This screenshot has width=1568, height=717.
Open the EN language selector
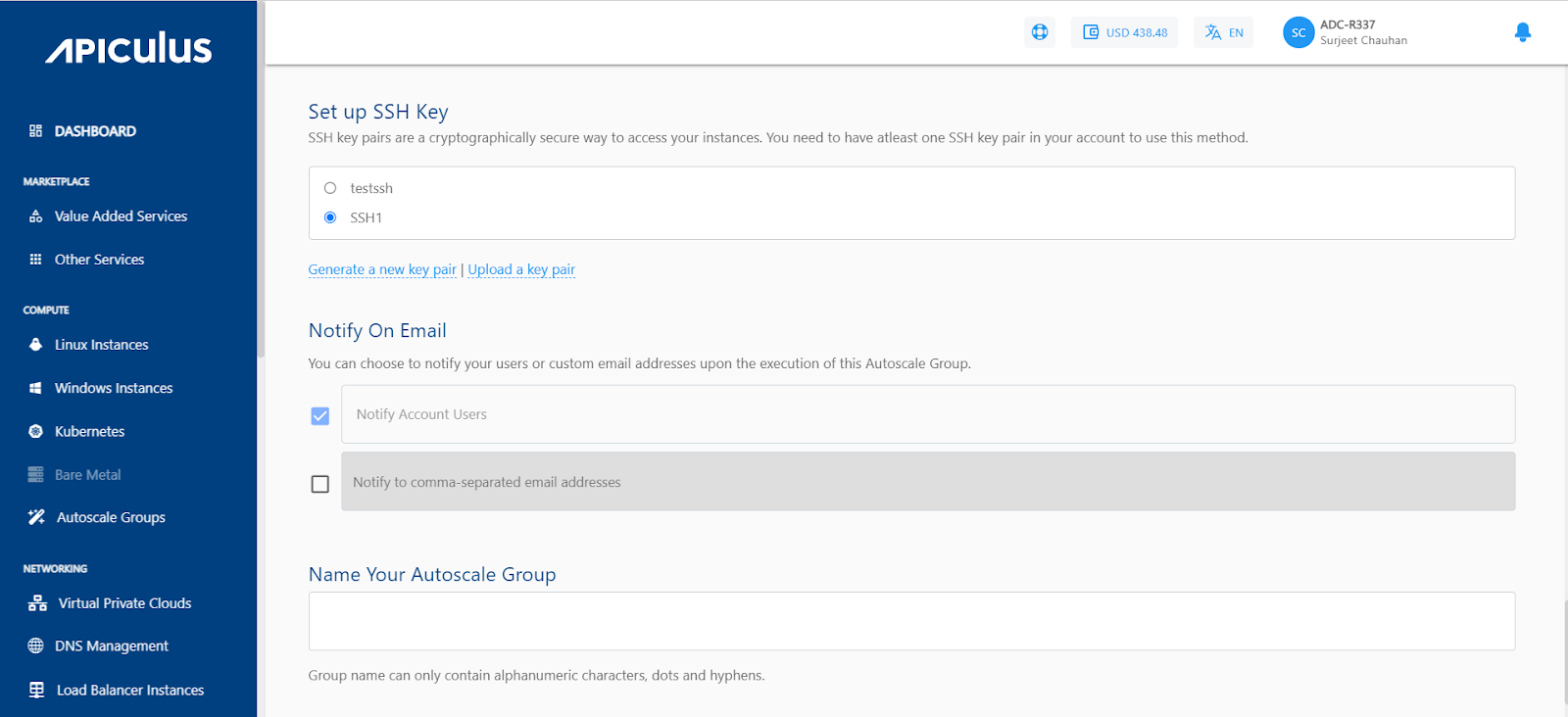click(1223, 32)
